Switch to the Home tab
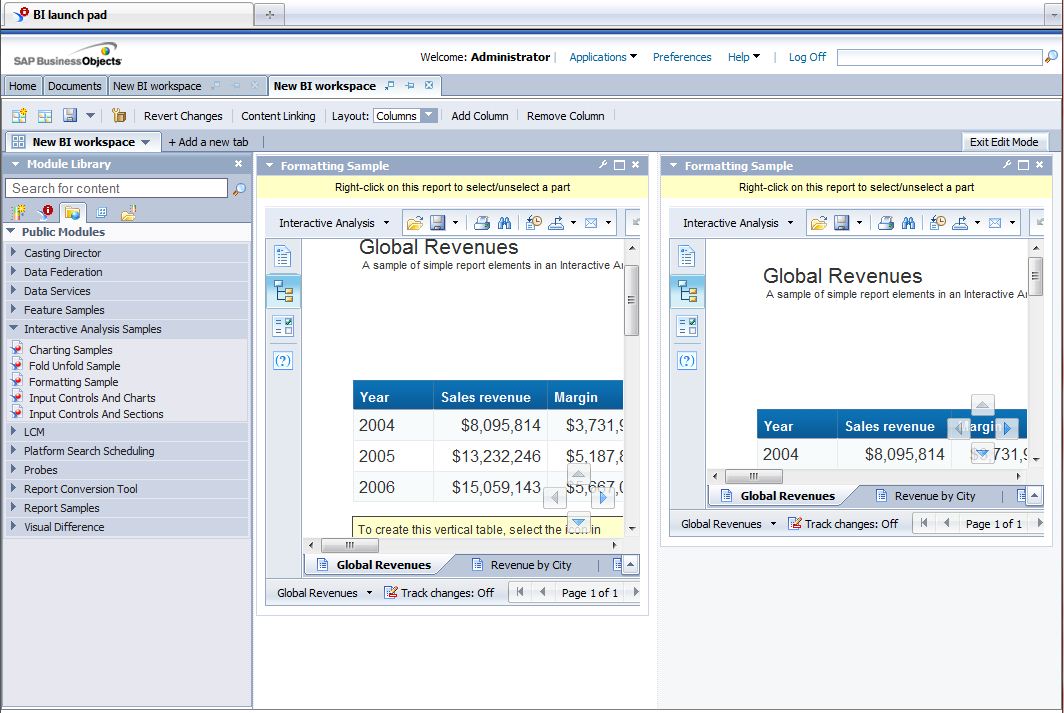The height and width of the screenshot is (713, 1064). coord(22,86)
